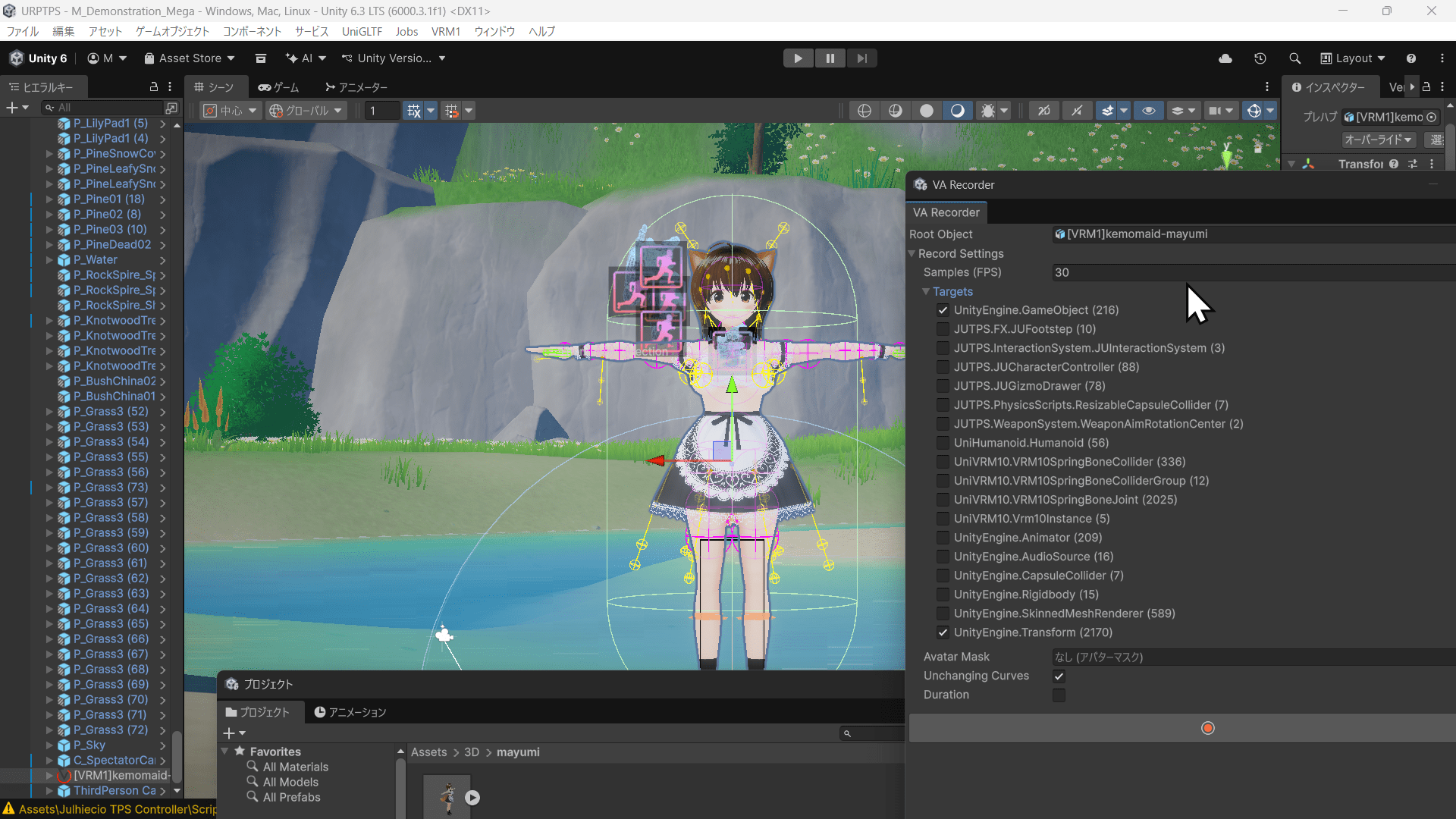Open the Unity Version Control dropdown
The height and width of the screenshot is (819, 1456).
[x=394, y=58]
